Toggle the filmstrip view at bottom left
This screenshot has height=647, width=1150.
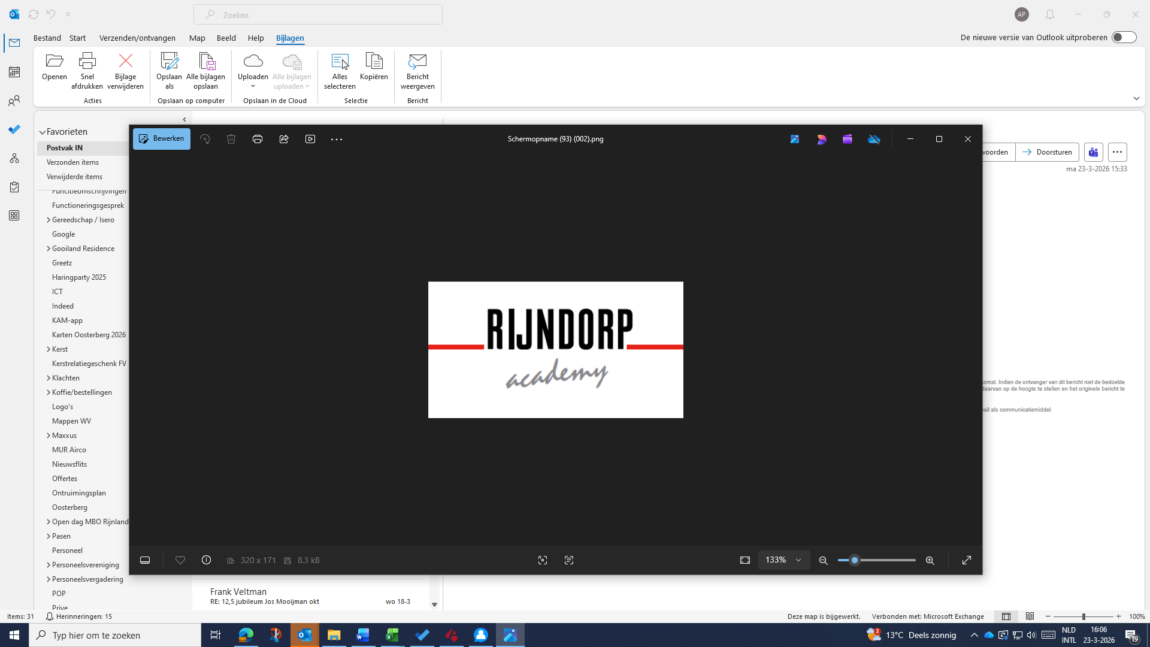145,560
